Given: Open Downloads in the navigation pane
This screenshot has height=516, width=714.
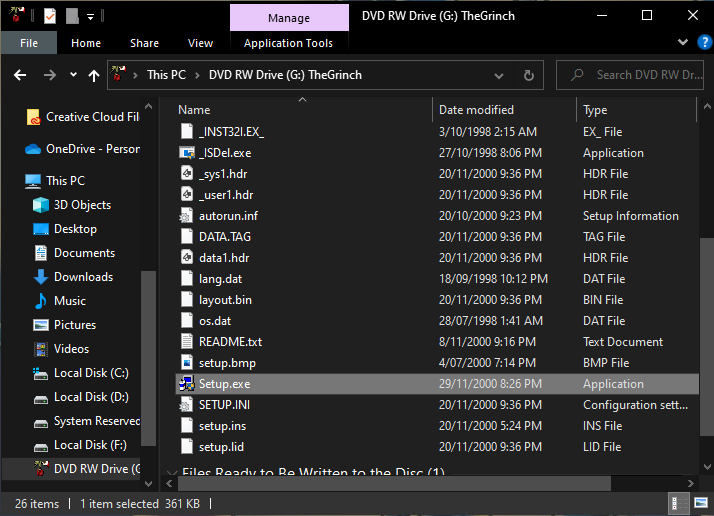Looking at the screenshot, I should point(73,277).
